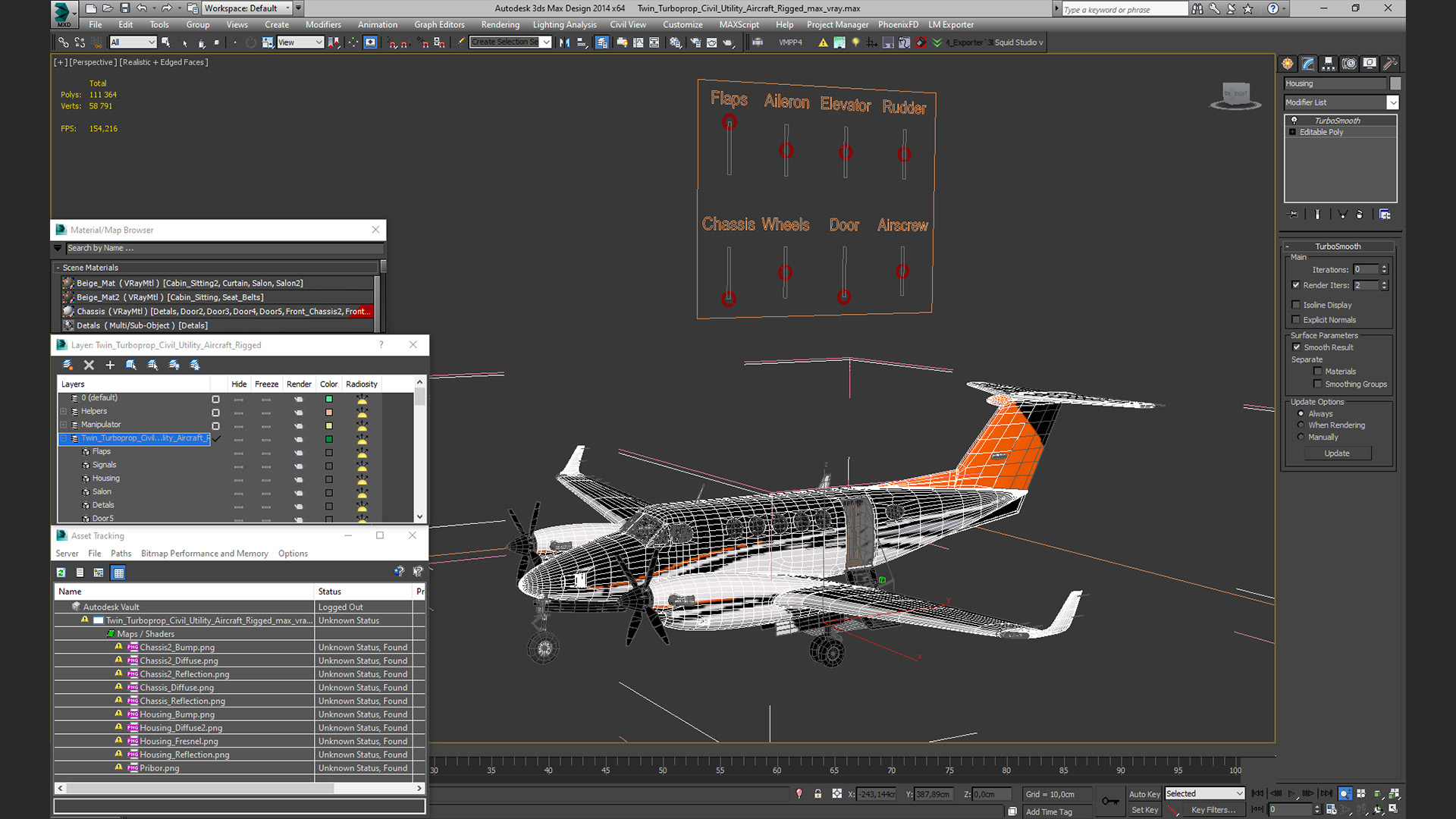Click the Mirror tool icon
This screenshot has width=1456, height=819.
click(564, 42)
